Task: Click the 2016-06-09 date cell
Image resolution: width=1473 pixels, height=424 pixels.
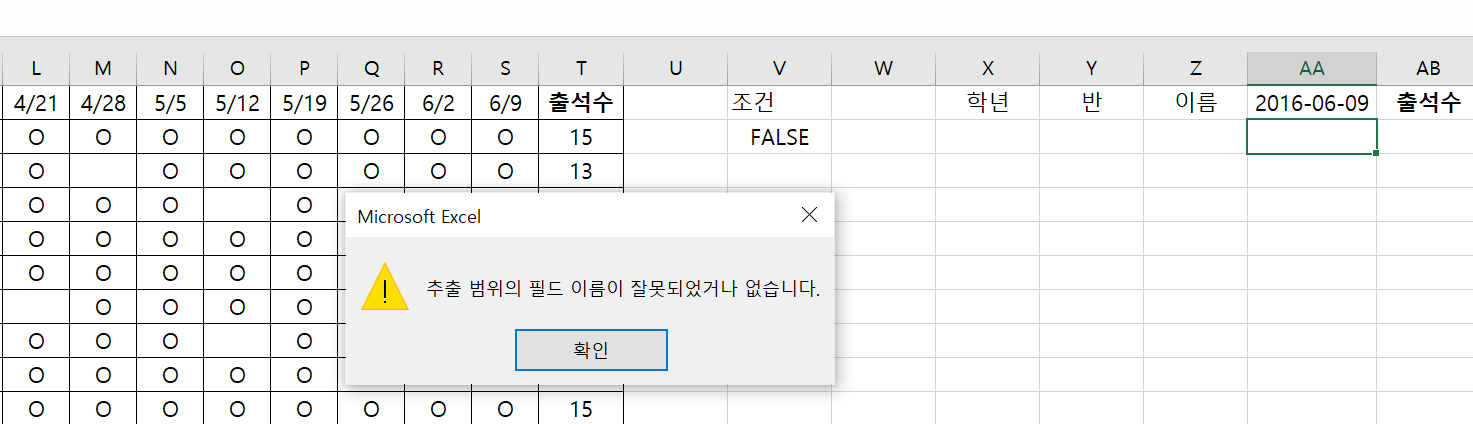Action: (1311, 103)
